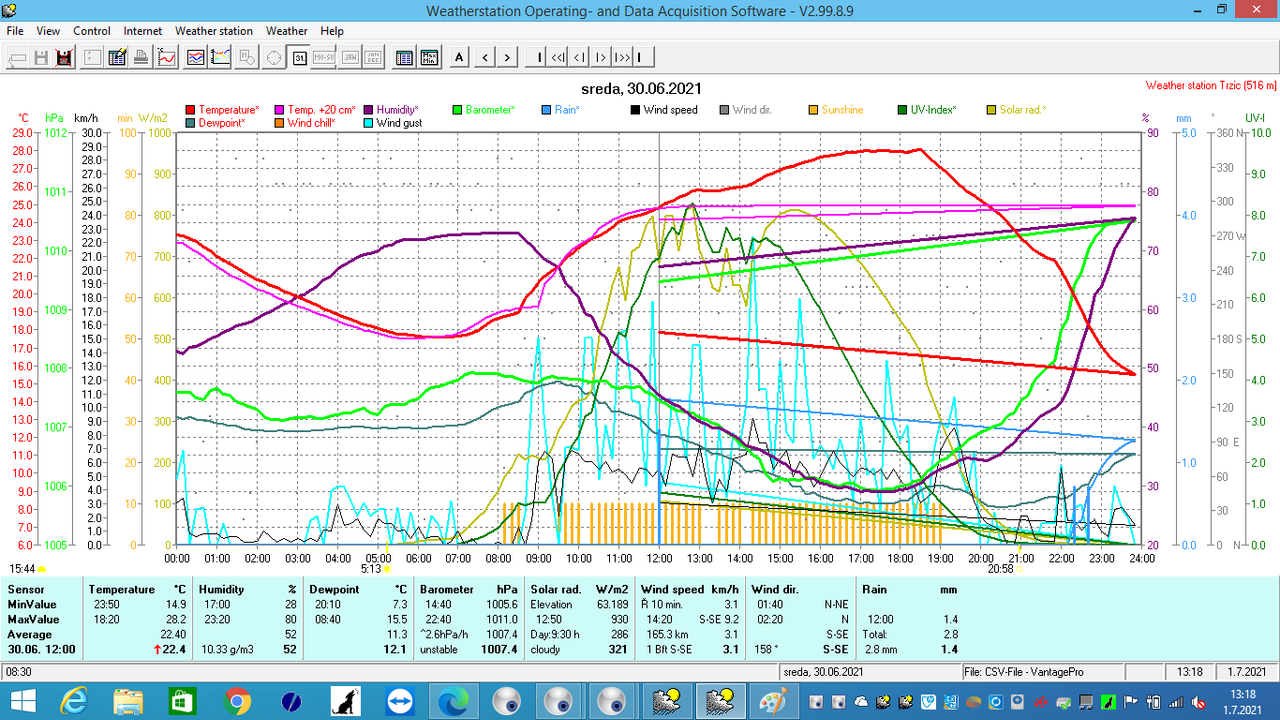Open the Internet menu
Viewport: 1280px width, 720px height.
(x=143, y=31)
